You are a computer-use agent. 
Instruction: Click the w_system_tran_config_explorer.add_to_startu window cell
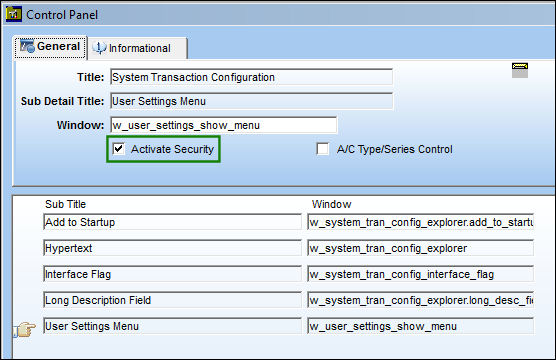click(x=421, y=222)
